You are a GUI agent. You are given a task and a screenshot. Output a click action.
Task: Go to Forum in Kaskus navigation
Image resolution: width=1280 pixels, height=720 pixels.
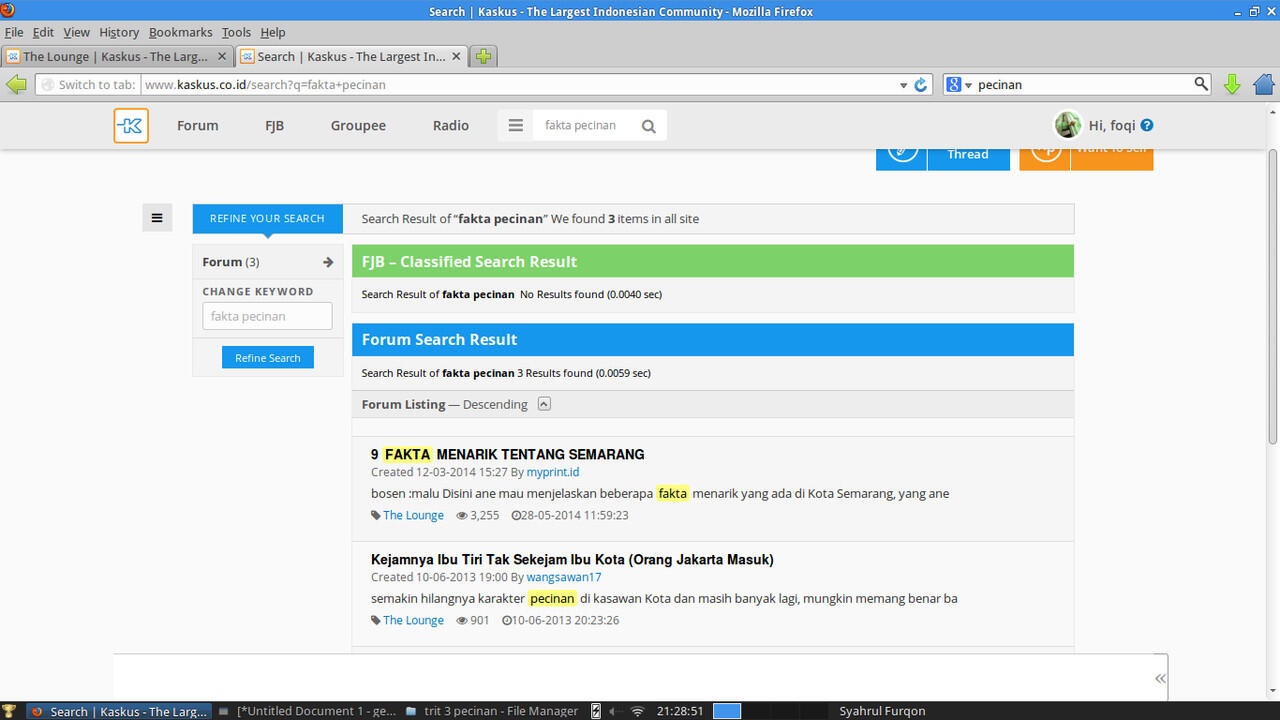[197, 125]
